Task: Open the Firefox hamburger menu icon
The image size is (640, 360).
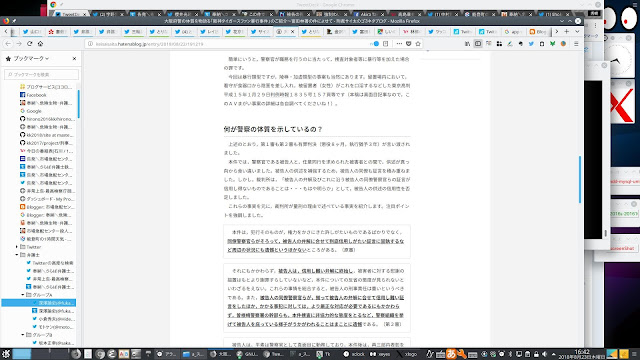Action: coord(576,44)
